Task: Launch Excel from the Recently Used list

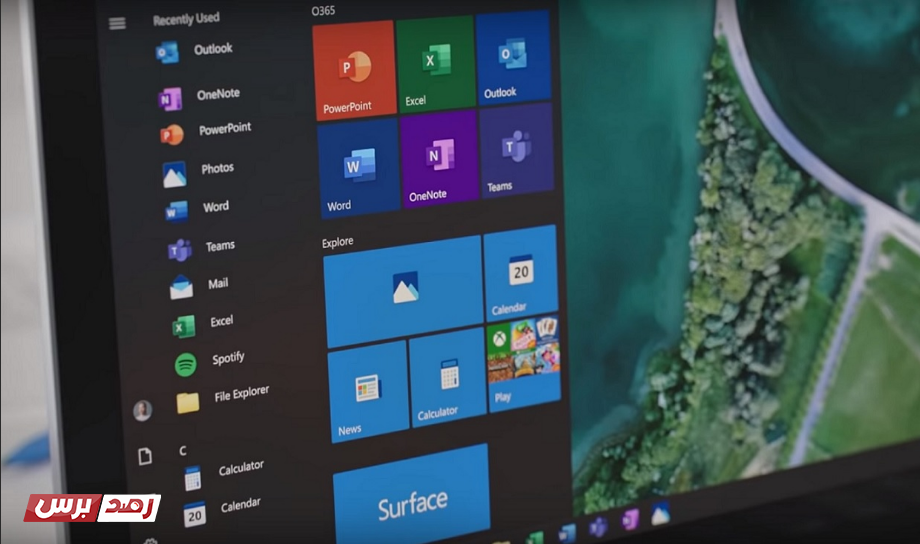Action: (x=203, y=324)
